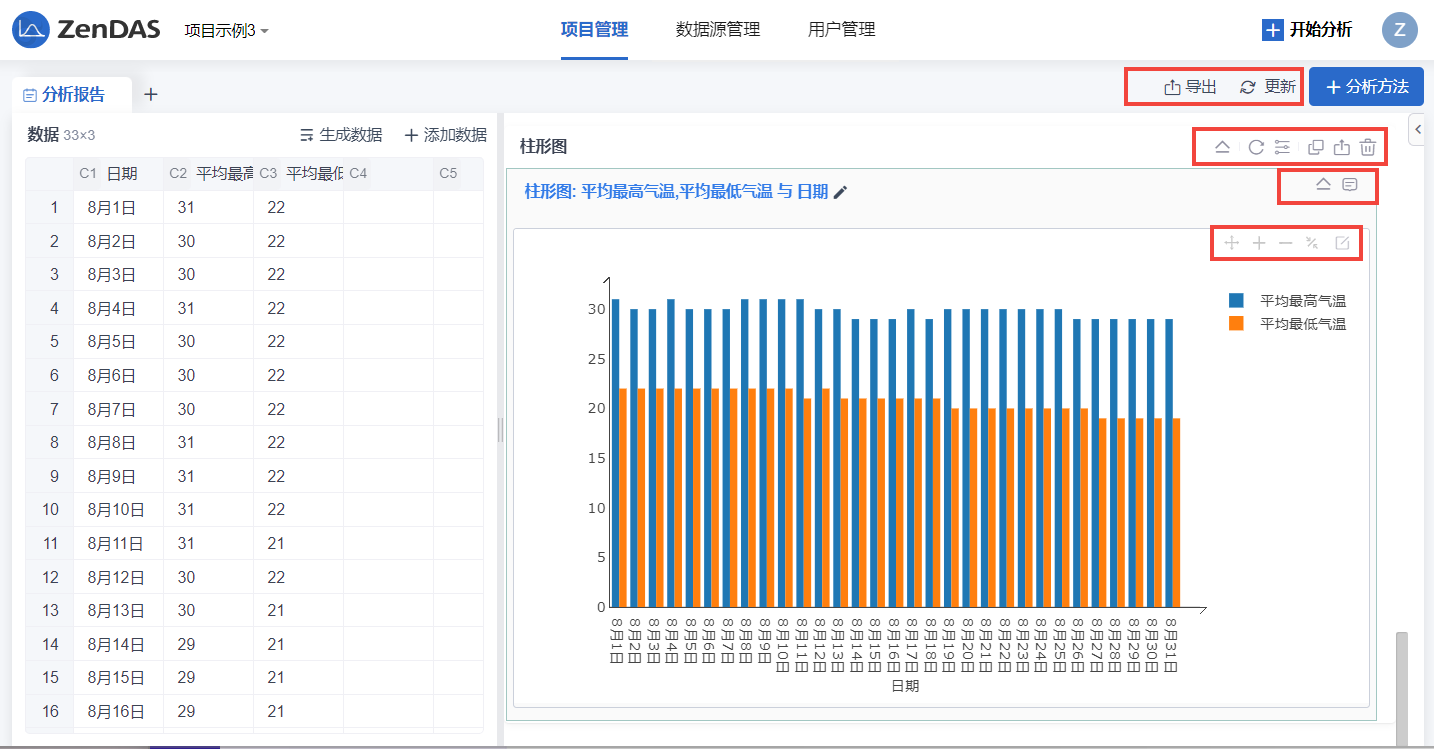Click the chart zoom-out minus icon
Image resolution: width=1434 pixels, height=749 pixels.
click(x=1286, y=243)
